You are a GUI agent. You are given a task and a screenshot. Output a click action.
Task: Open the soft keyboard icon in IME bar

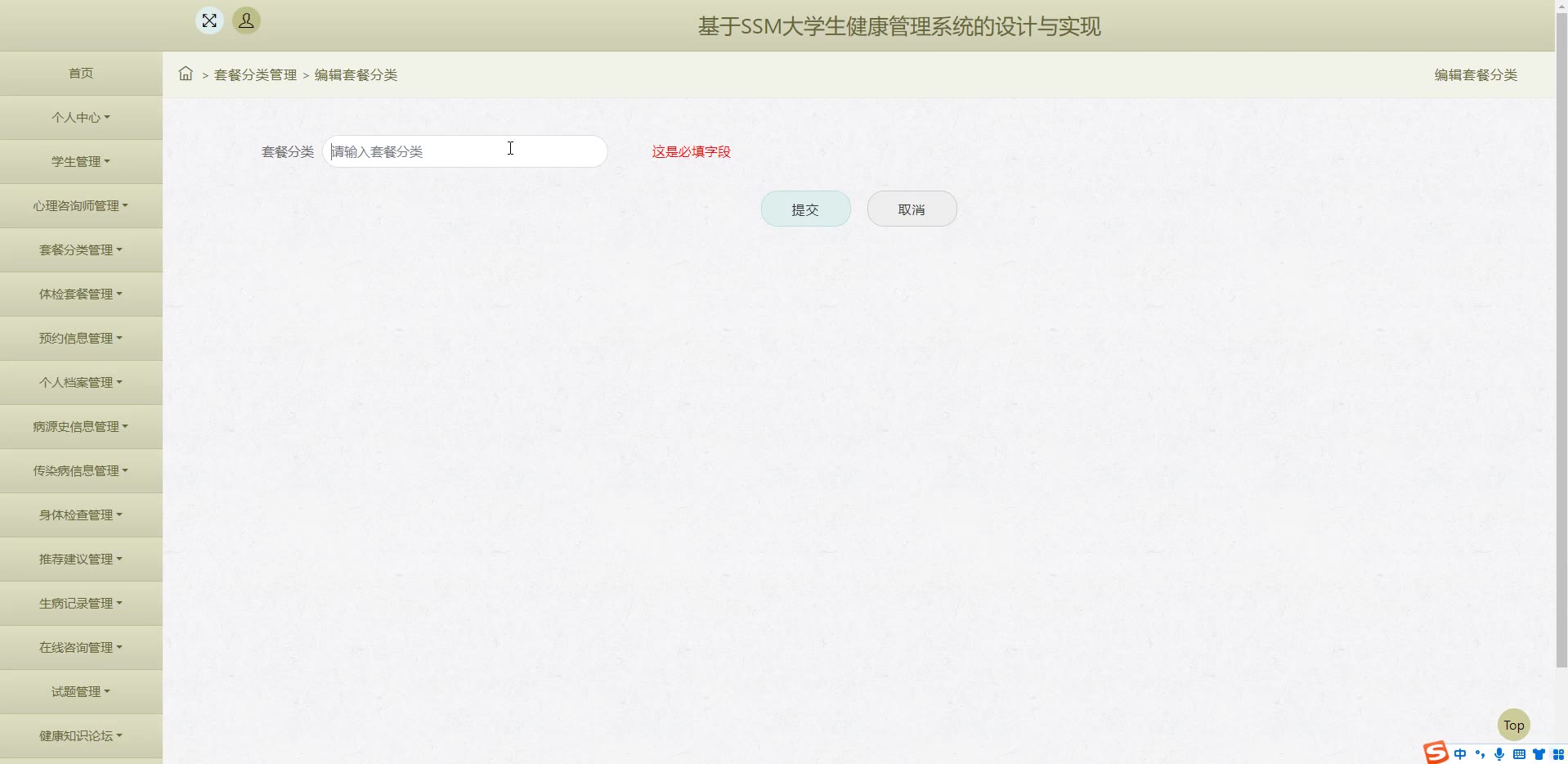(x=1519, y=754)
